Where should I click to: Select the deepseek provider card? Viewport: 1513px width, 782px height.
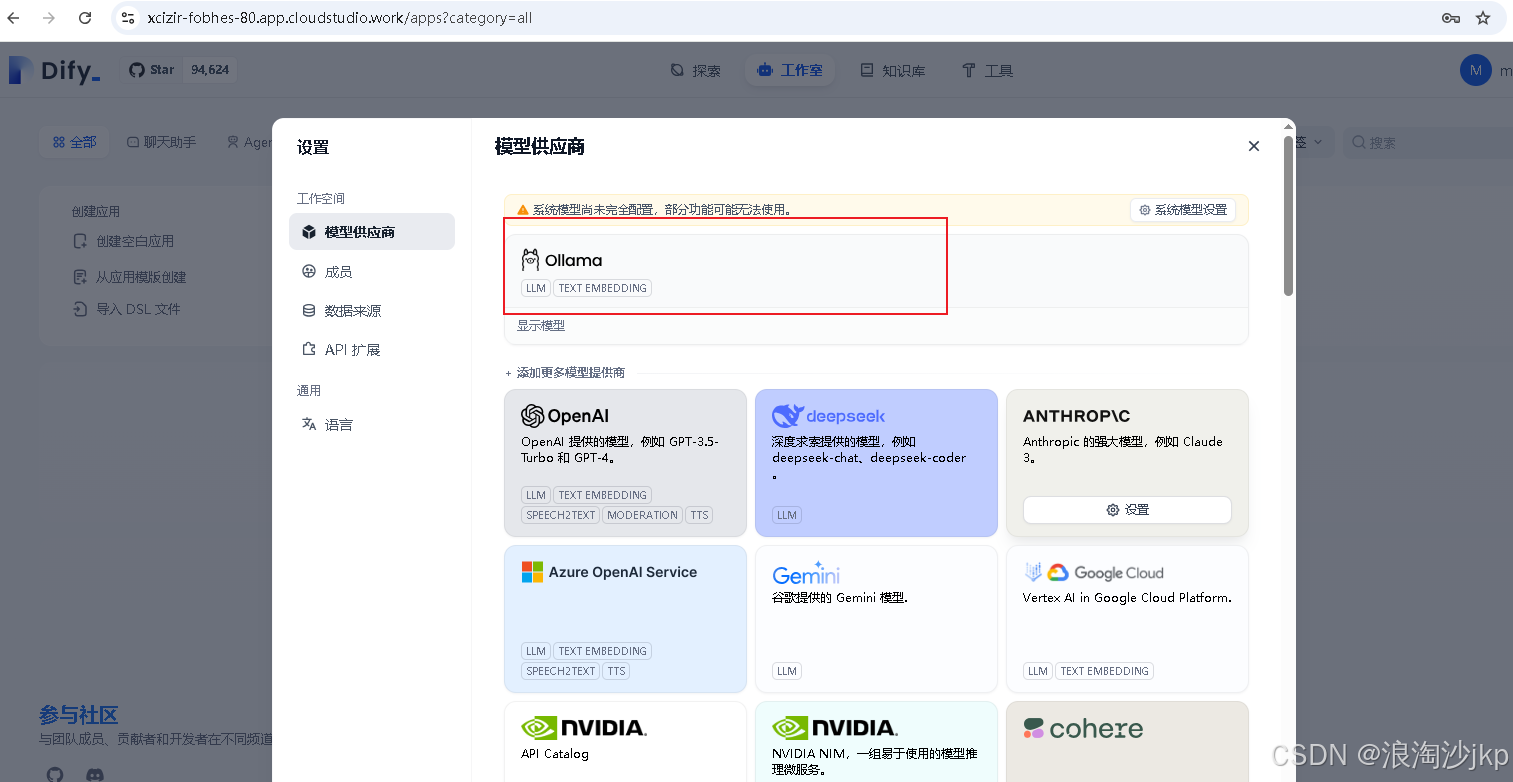pos(876,463)
